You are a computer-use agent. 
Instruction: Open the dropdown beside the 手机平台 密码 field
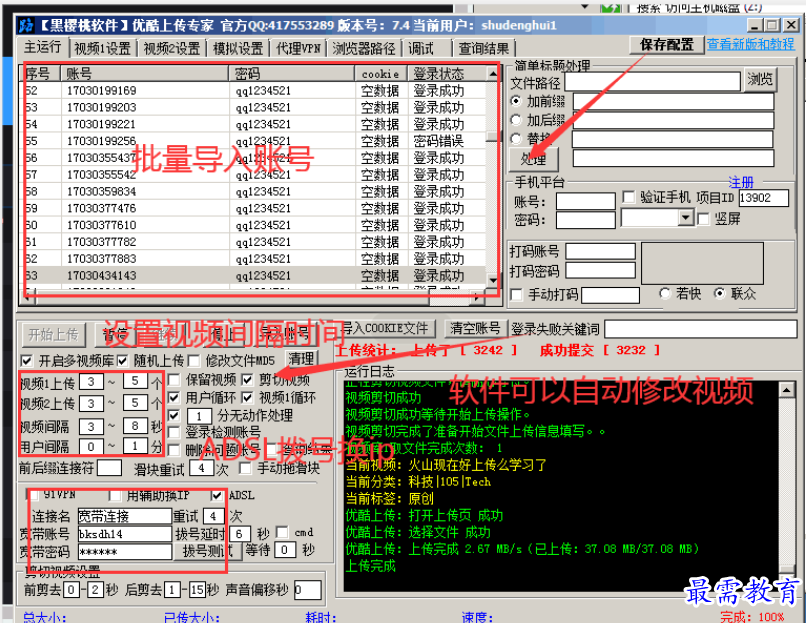click(x=685, y=218)
